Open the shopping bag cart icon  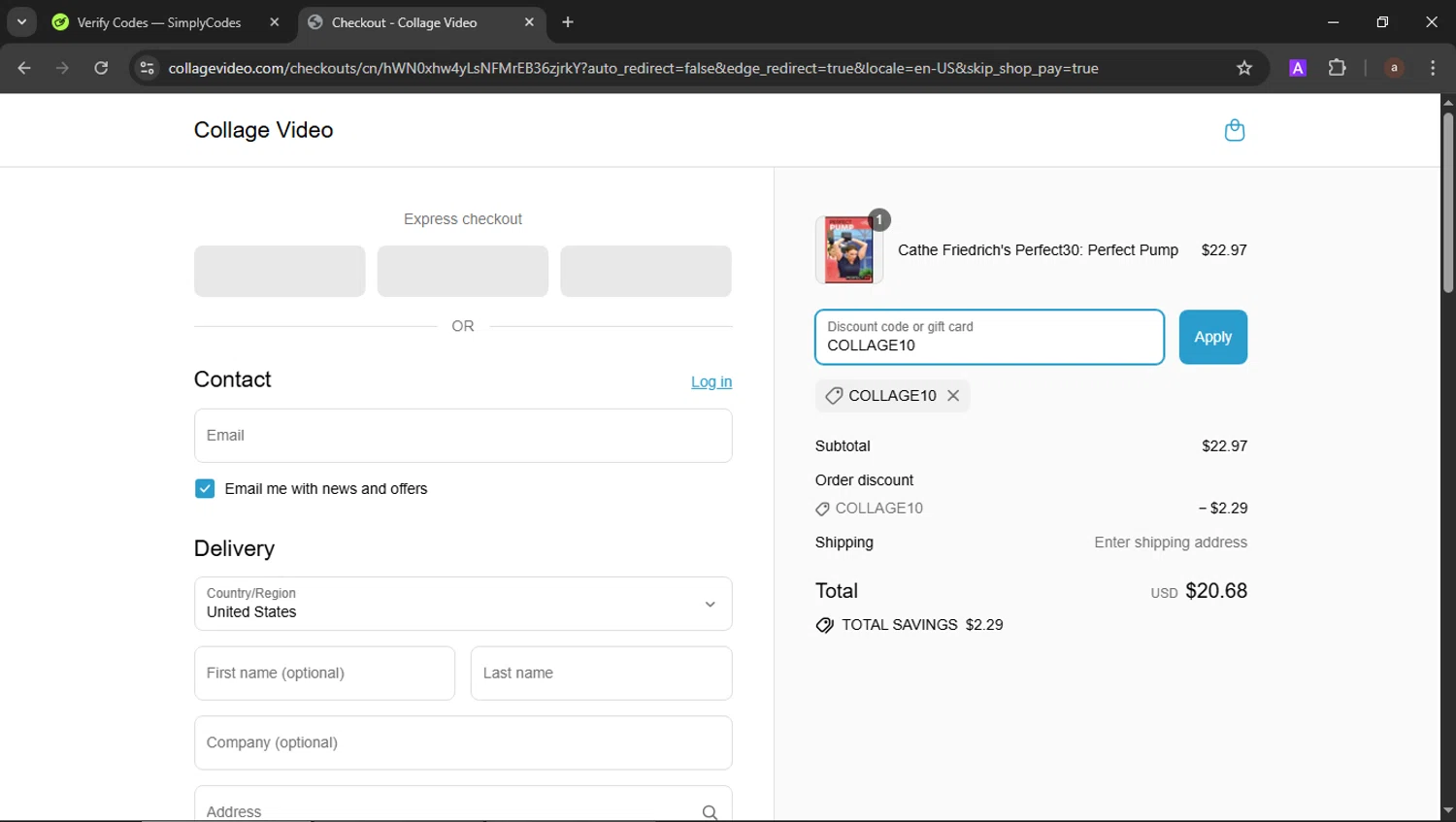click(x=1234, y=130)
